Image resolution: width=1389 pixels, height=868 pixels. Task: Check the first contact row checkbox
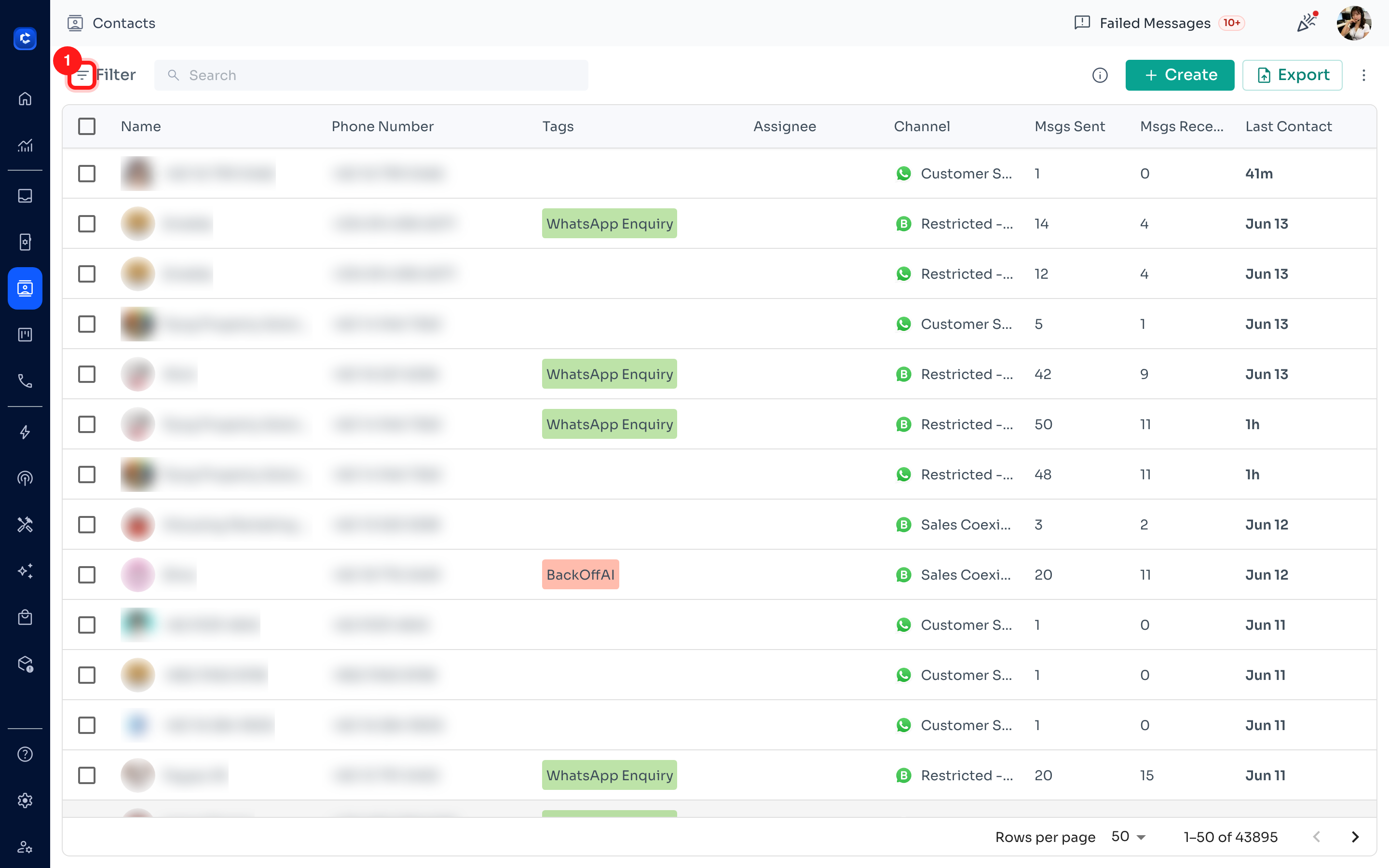(87, 174)
